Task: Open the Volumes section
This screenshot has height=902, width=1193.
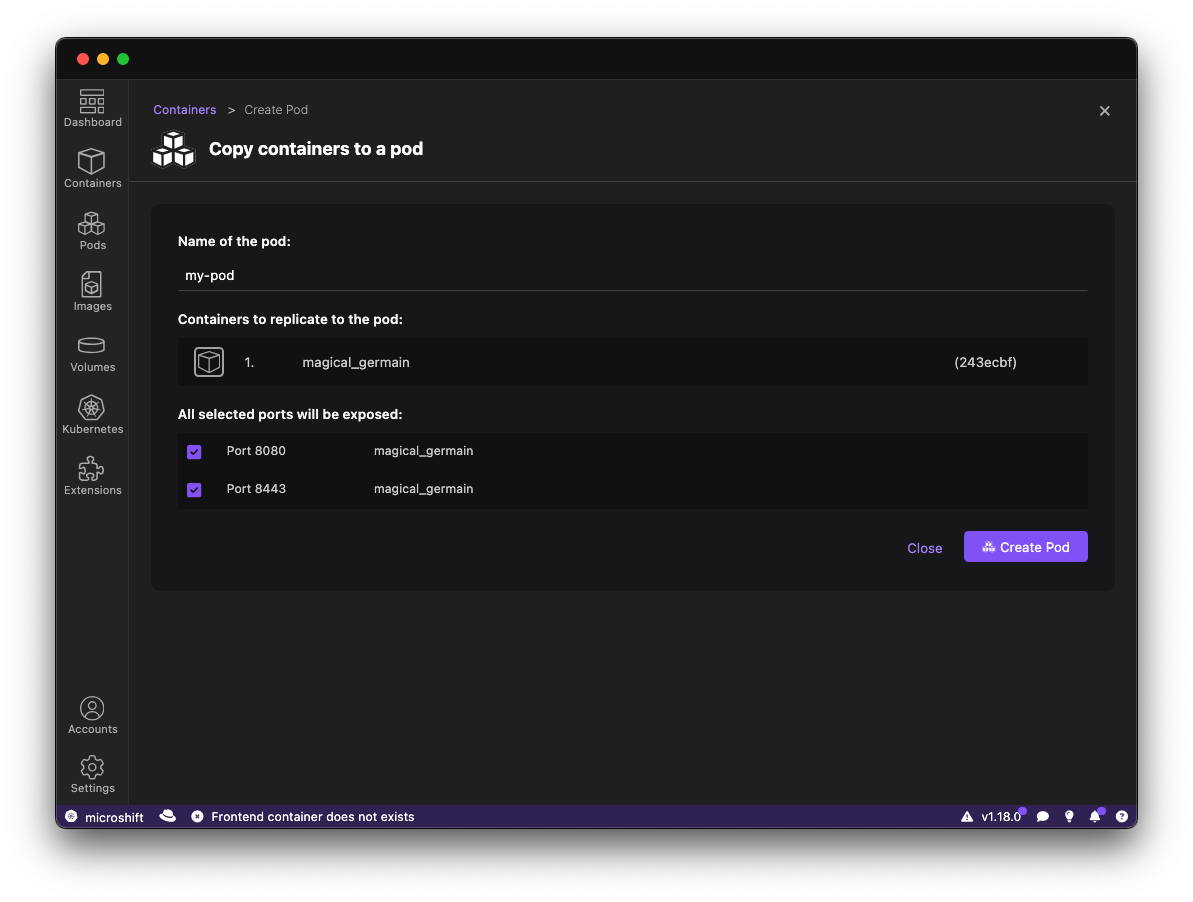Action: pyautogui.click(x=92, y=354)
